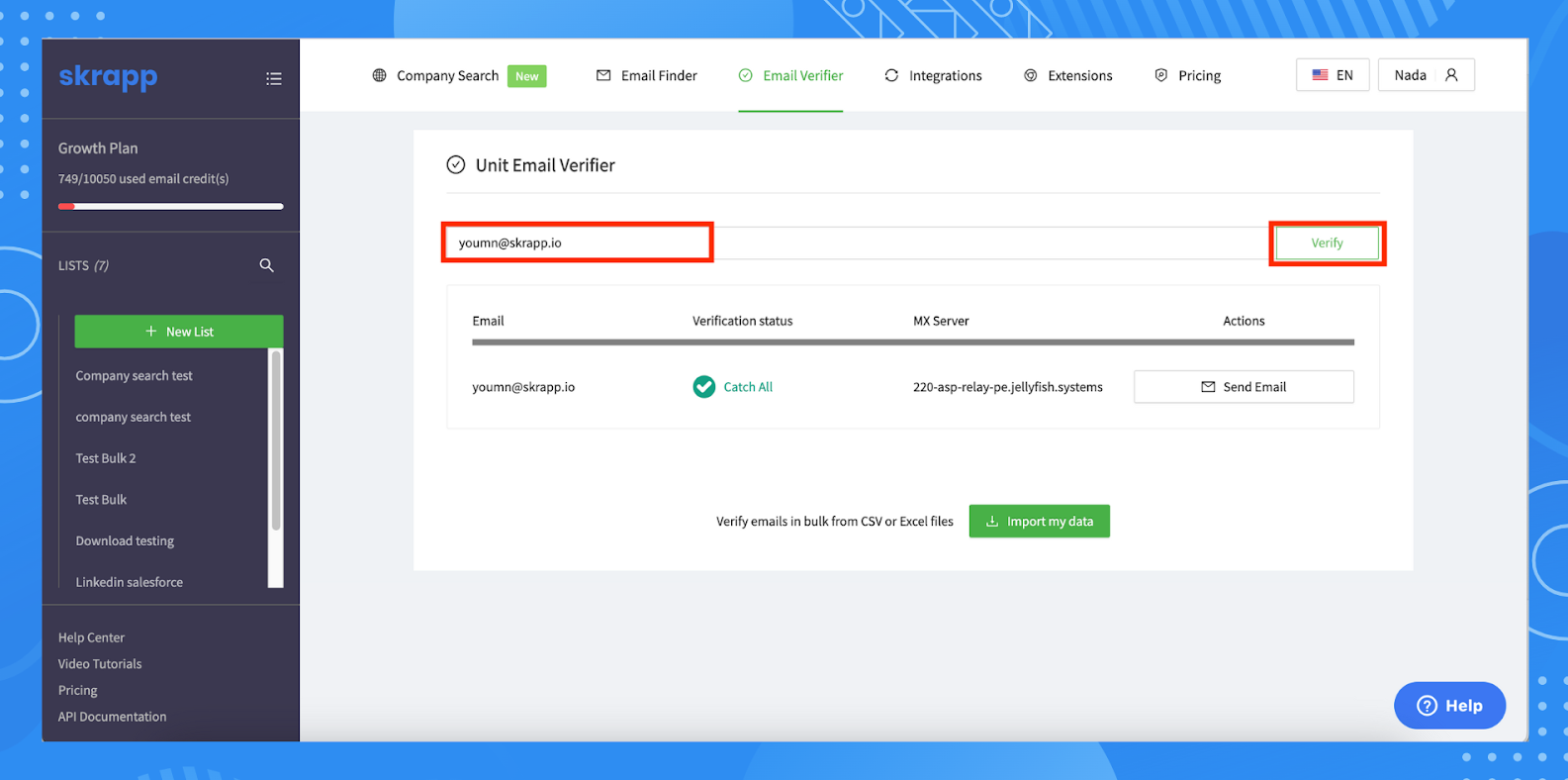Open the Company search test list
This screenshot has width=1568, height=780.
[x=135, y=376]
